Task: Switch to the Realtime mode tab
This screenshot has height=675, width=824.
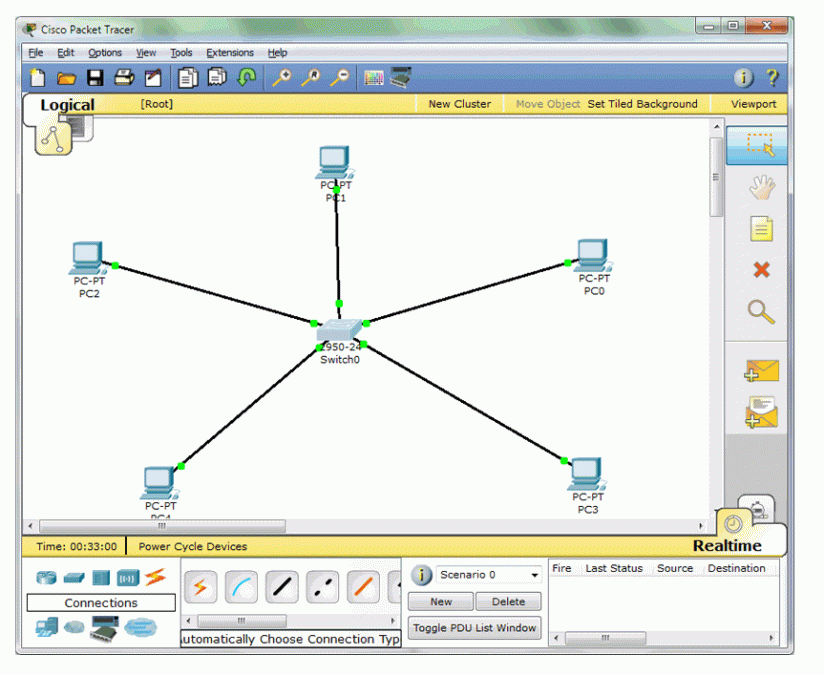Action: point(727,546)
